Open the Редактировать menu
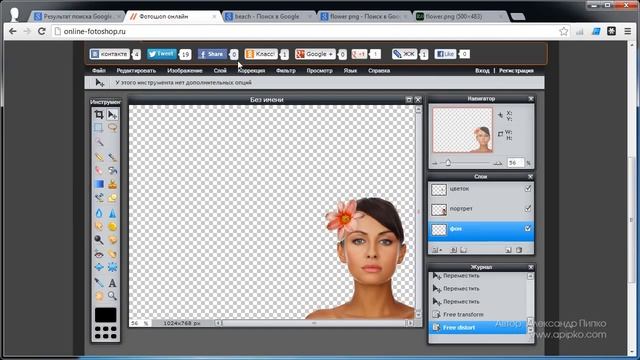Image resolution: width=640 pixels, height=360 pixels. tap(136, 71)
